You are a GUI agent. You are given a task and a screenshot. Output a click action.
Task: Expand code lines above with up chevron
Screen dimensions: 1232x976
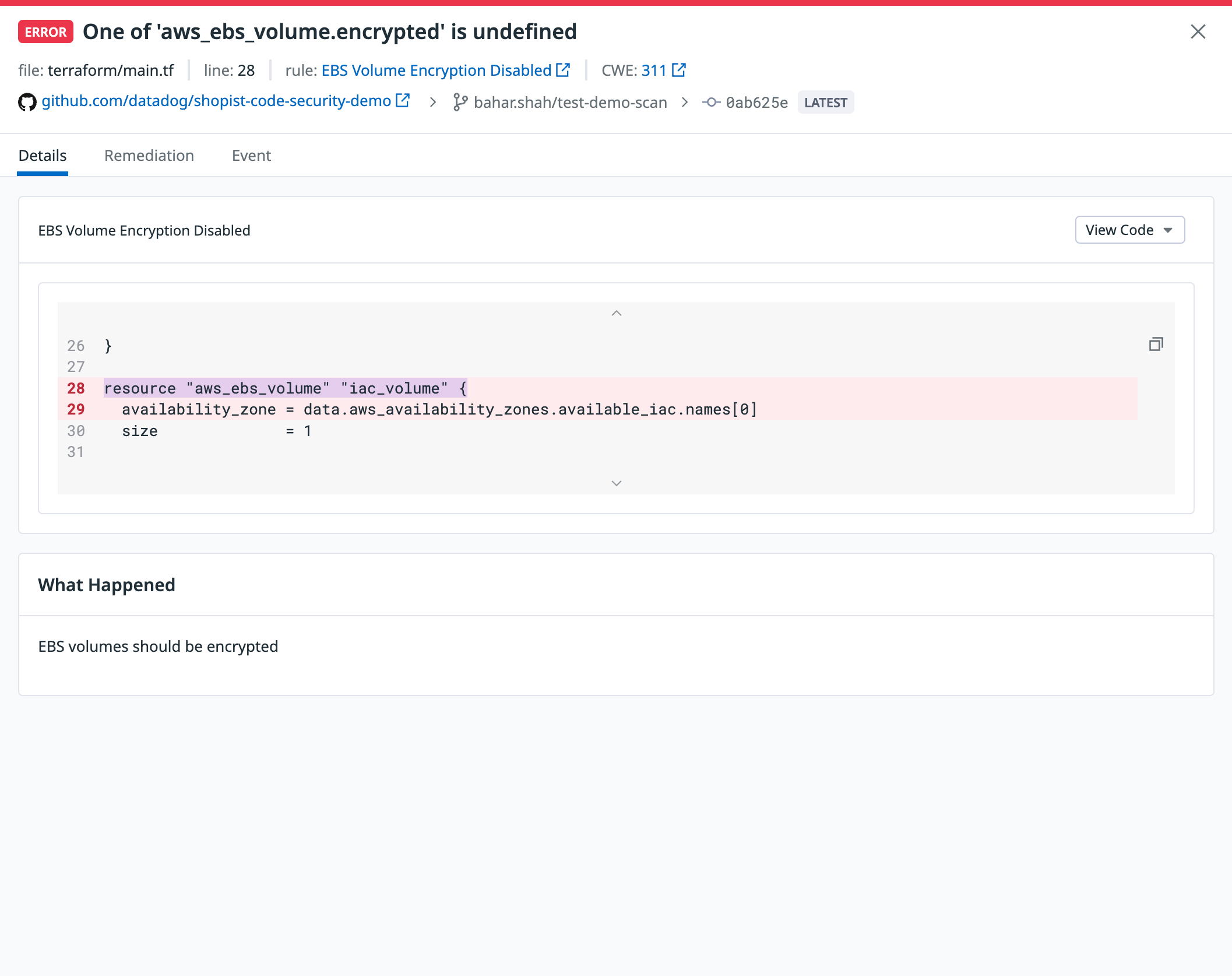point(616,314)
